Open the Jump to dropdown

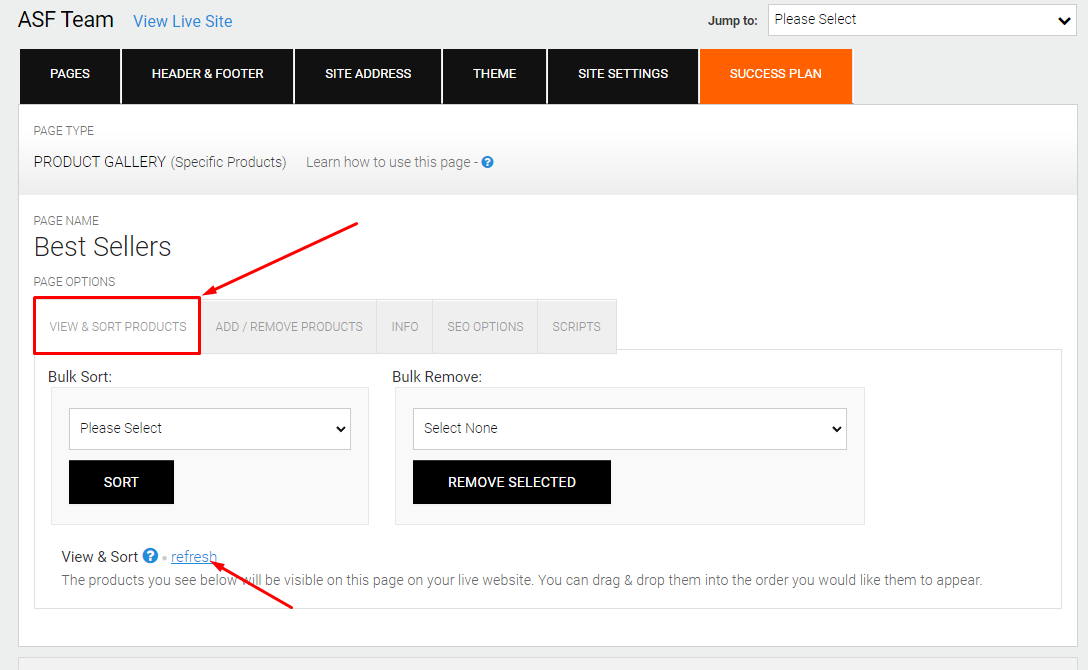[x=920, y=19]
